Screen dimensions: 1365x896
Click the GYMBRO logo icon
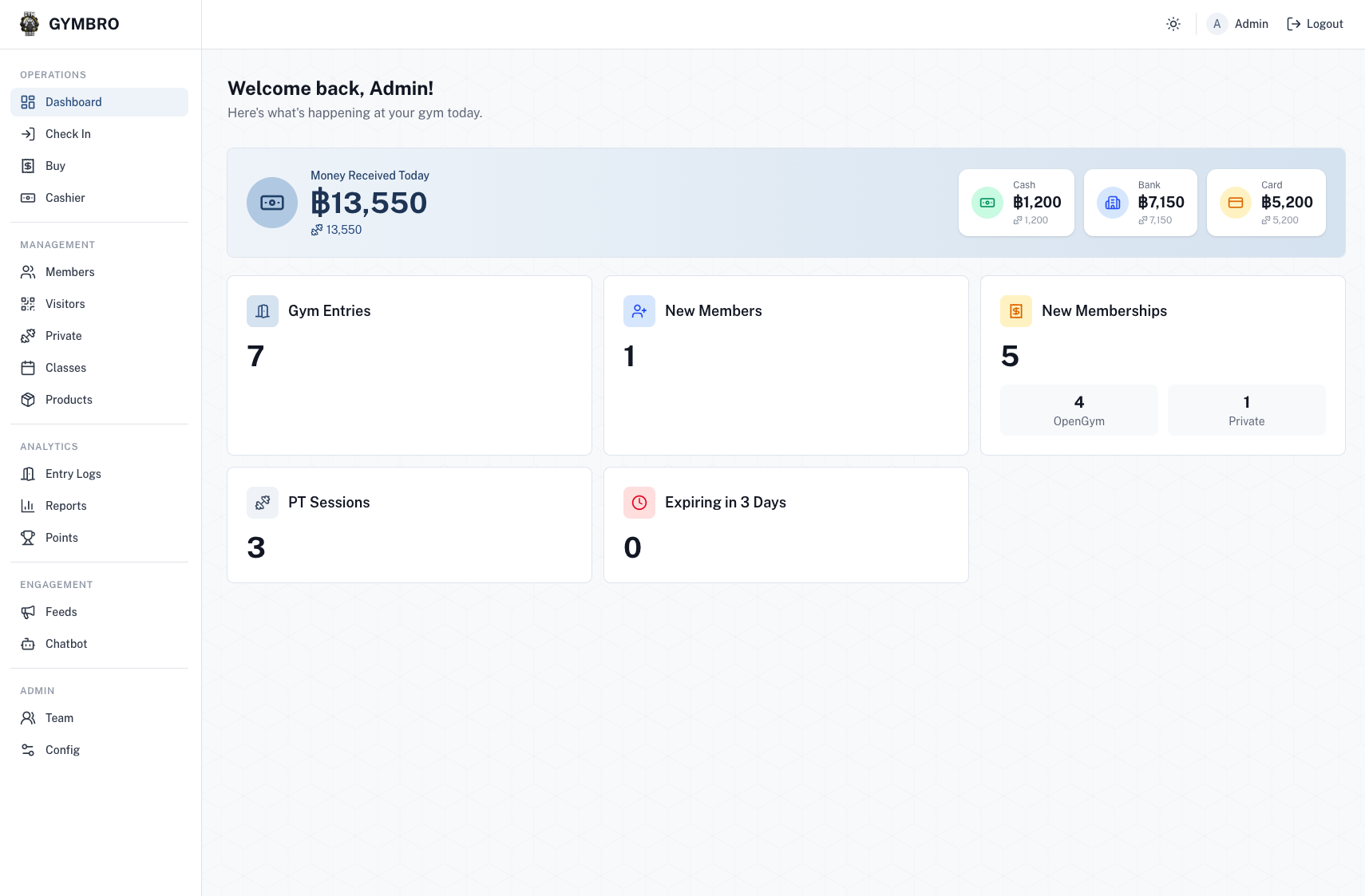pos(30,24)
